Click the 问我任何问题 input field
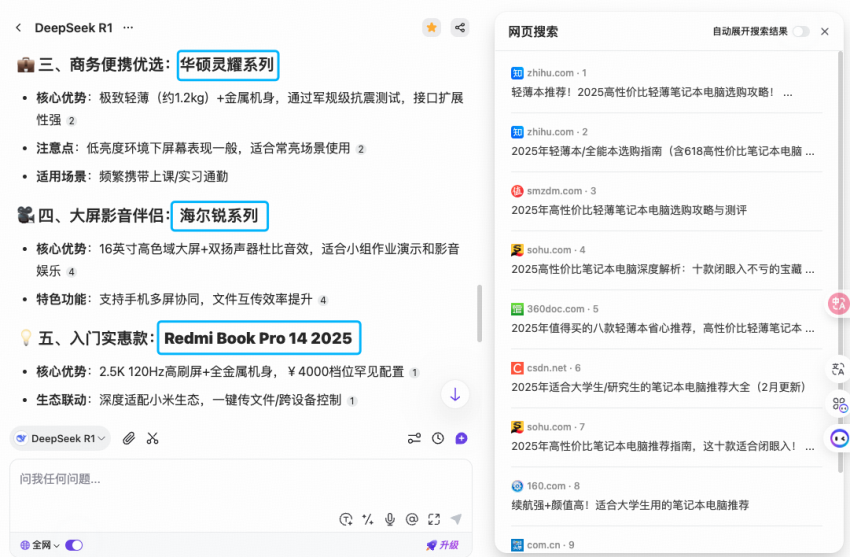The image size is (850, 557). coord(200,480)
